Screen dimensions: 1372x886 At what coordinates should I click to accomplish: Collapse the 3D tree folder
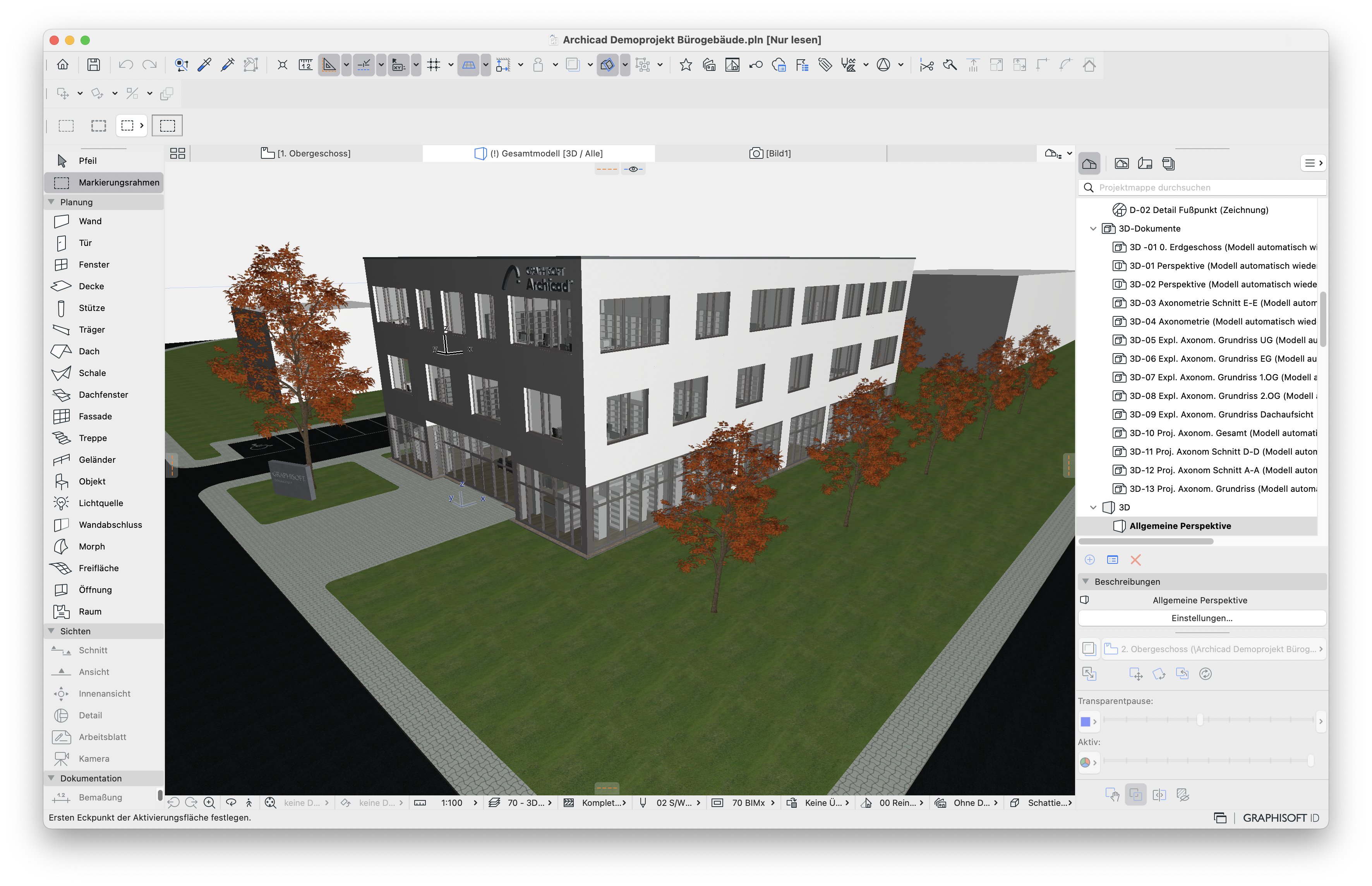1093,507
